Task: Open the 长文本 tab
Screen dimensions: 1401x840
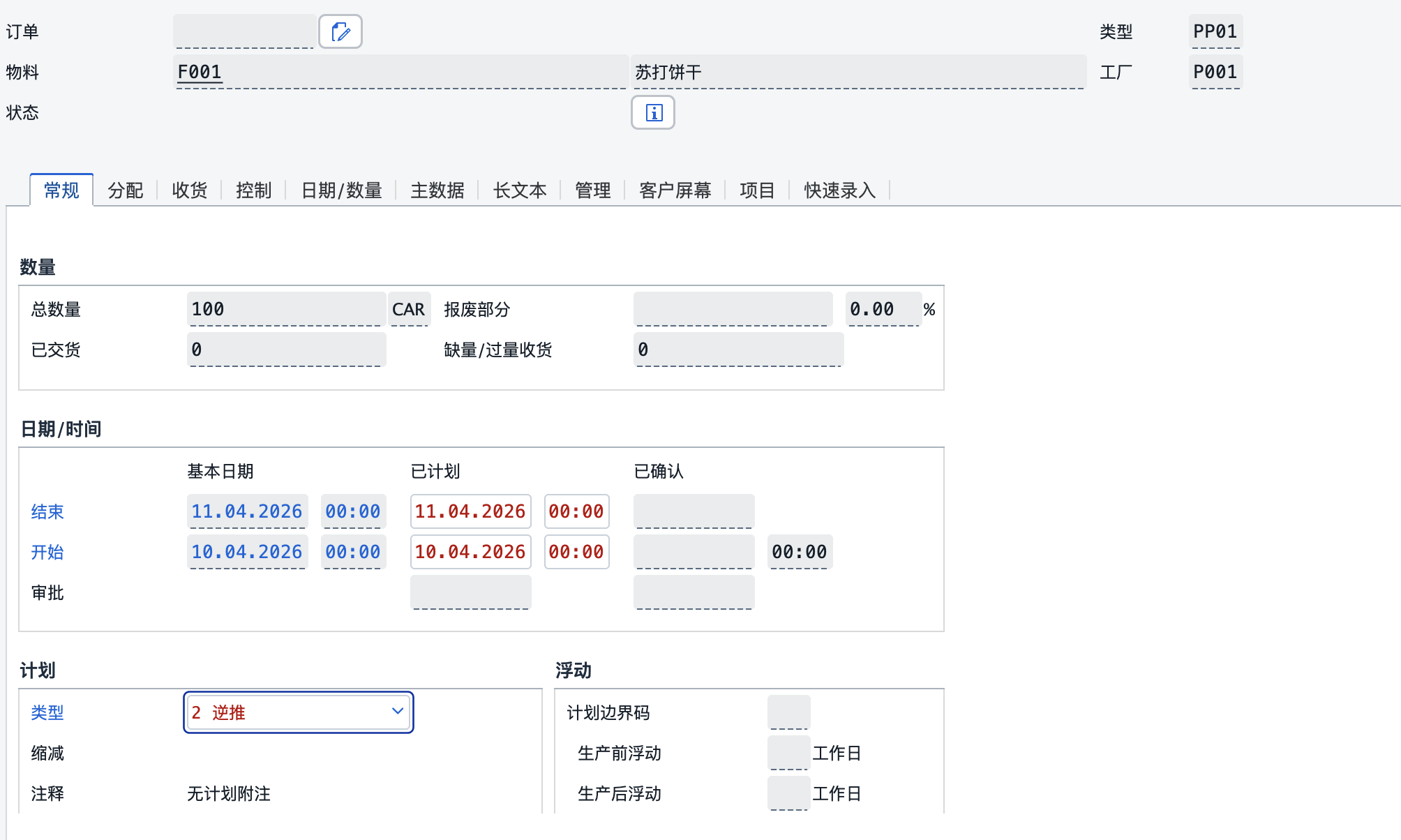Action: 520,190
